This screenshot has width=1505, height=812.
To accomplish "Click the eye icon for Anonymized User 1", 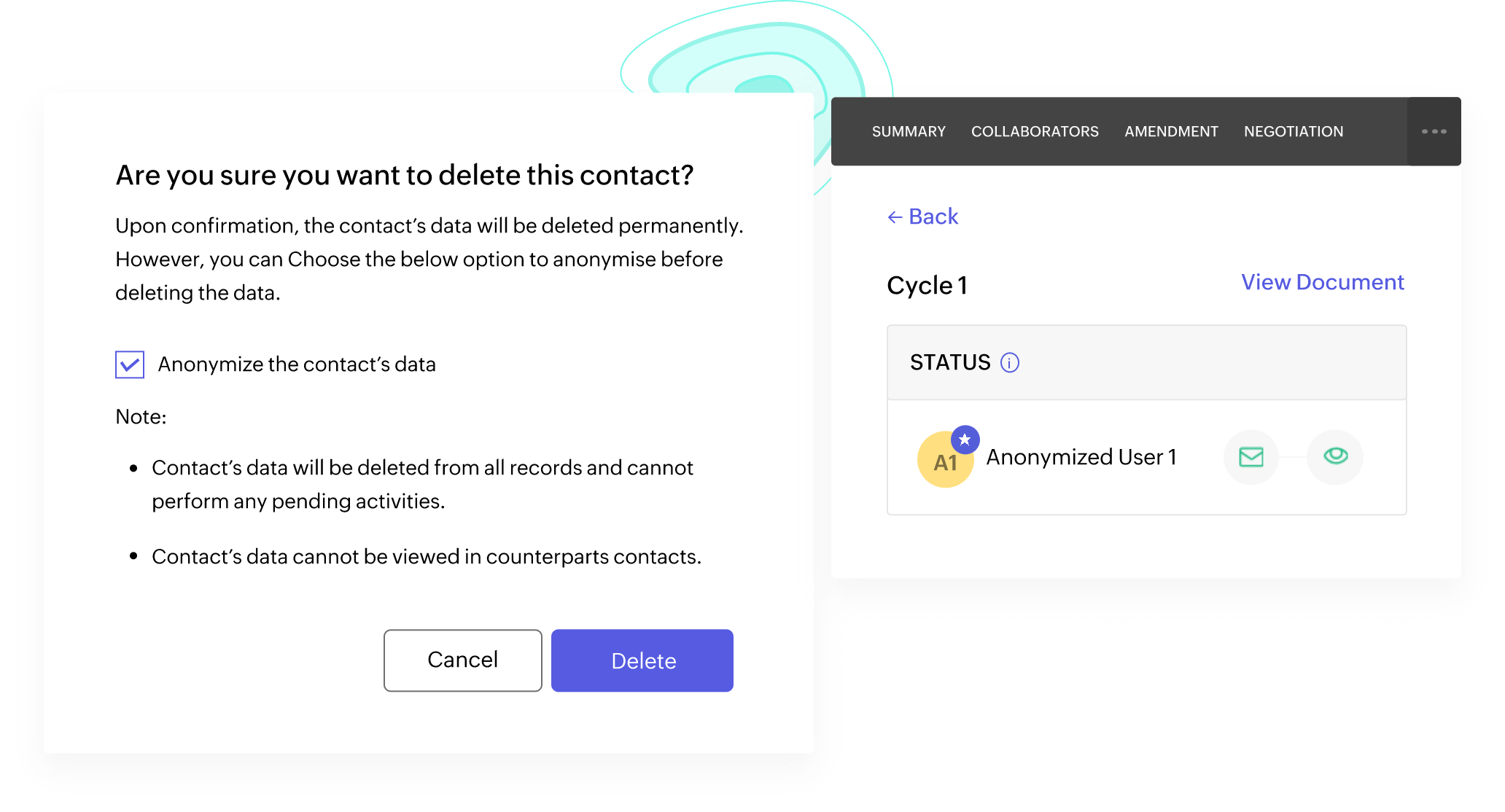I will 1335,457.
